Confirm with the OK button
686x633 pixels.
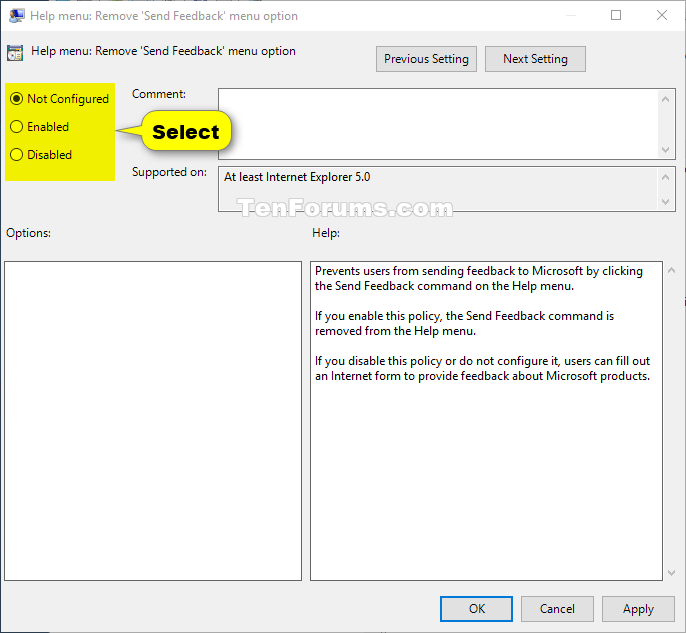coord(476,609)
